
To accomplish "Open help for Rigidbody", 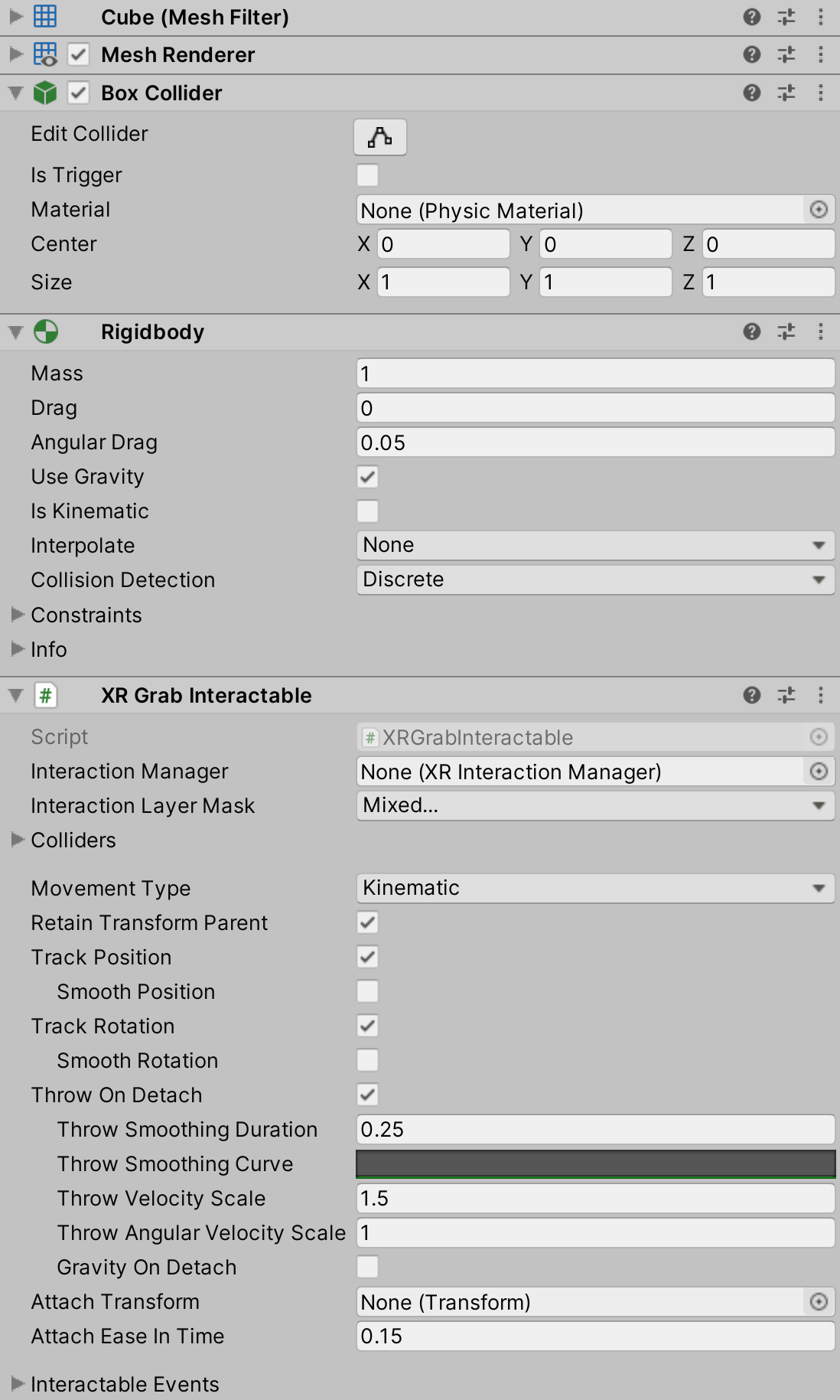I will coord(752,331).
